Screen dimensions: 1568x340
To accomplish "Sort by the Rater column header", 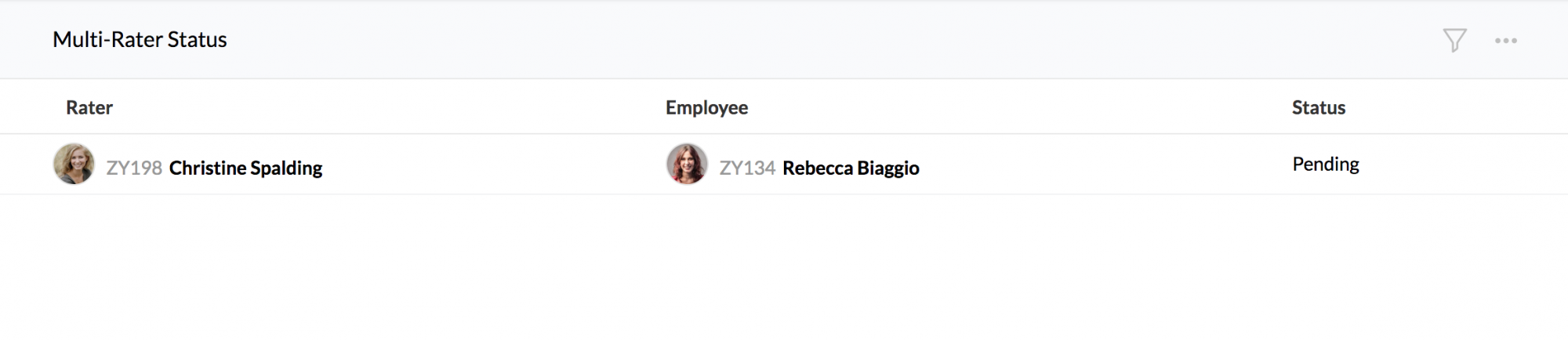I will click(x=89, y=107).
